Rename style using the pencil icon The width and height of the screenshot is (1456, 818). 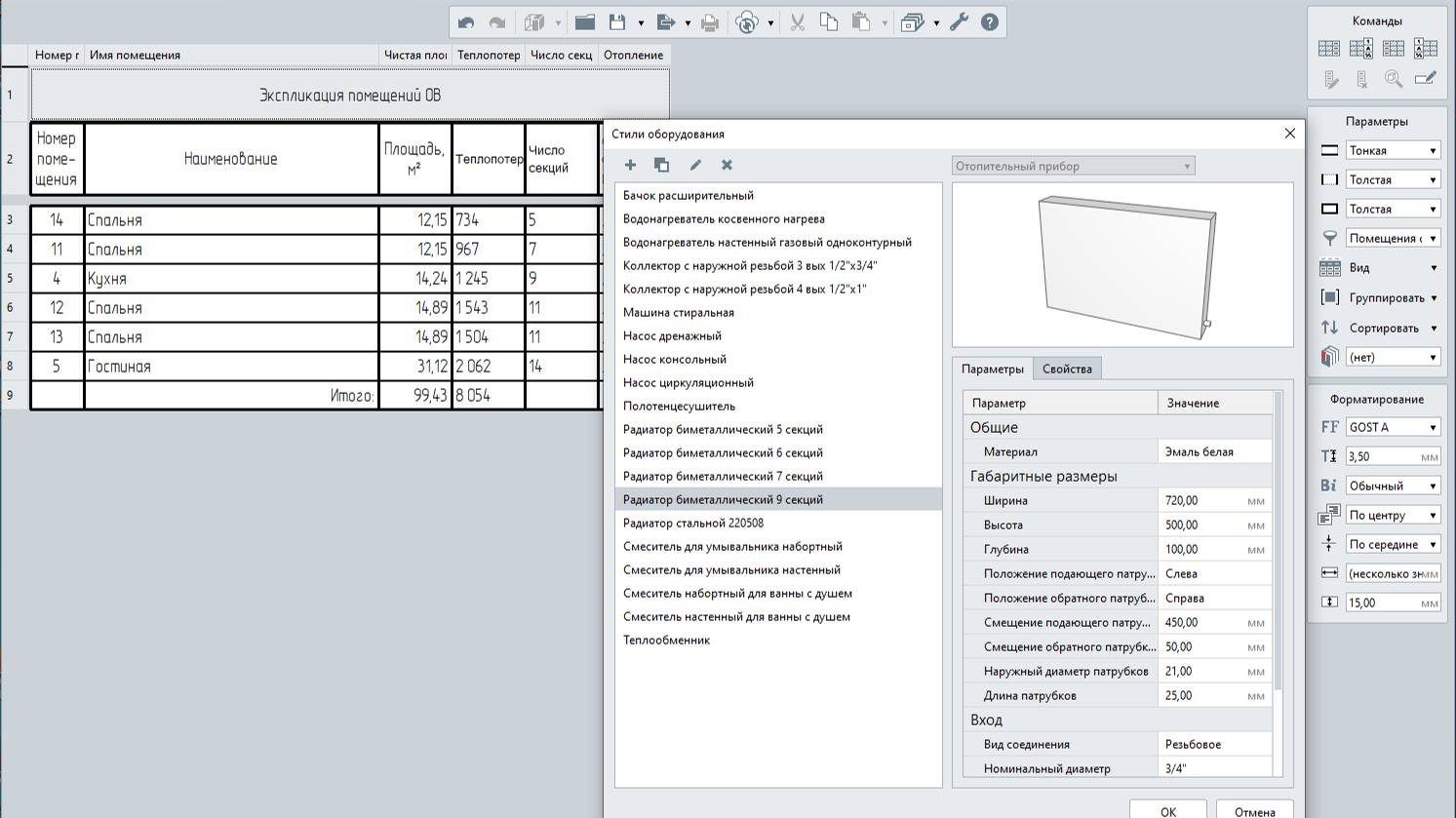(695, 165)
